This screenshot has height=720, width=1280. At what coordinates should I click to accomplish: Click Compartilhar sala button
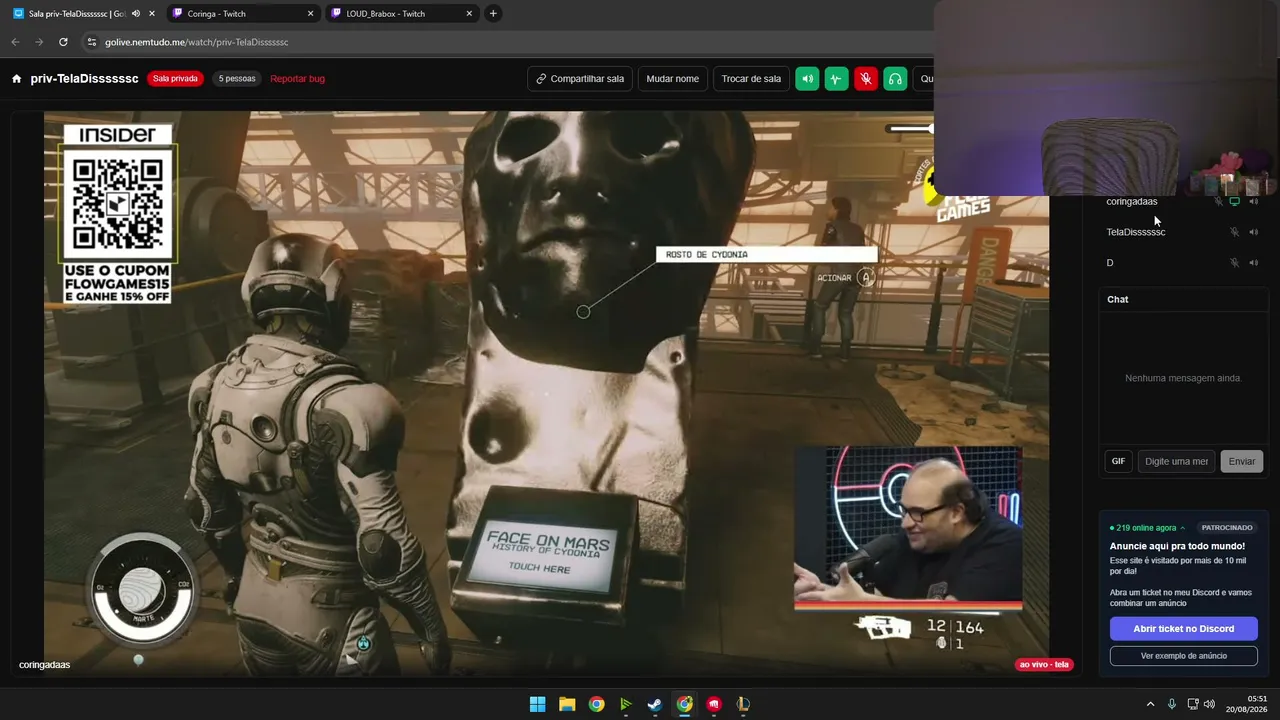tap(580, 79)
